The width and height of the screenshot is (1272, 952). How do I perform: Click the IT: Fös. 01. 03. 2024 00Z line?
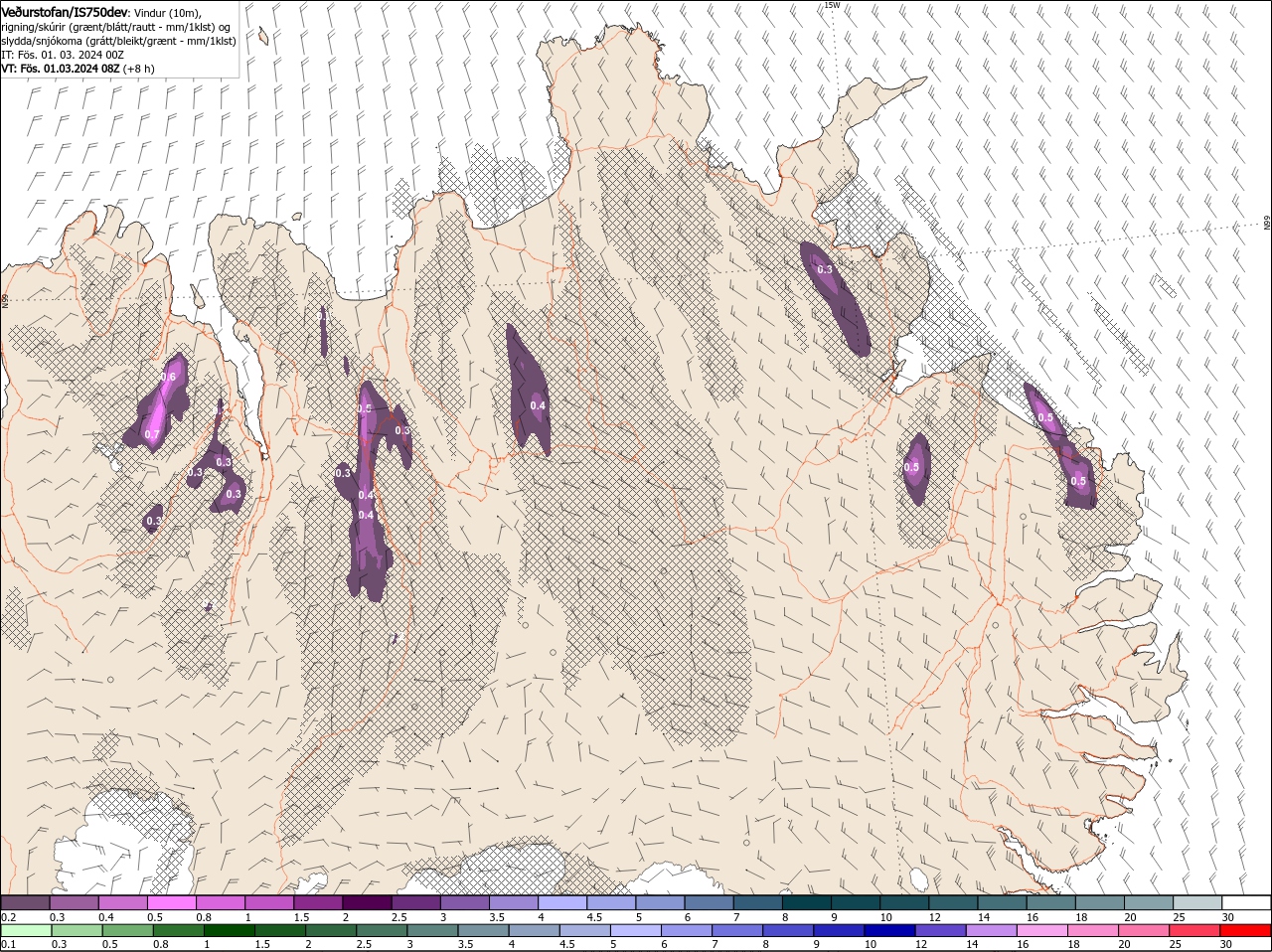63,55
